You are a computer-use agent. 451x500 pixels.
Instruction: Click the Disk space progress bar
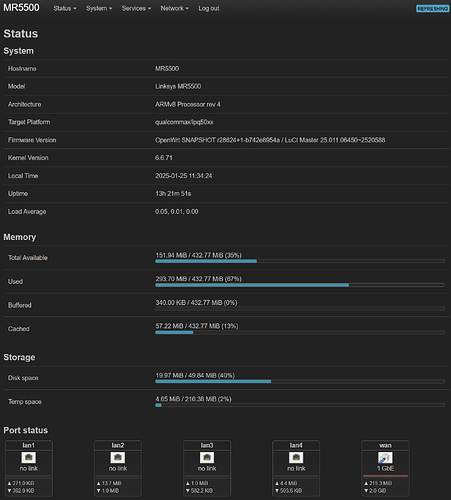tap(300, 381)
